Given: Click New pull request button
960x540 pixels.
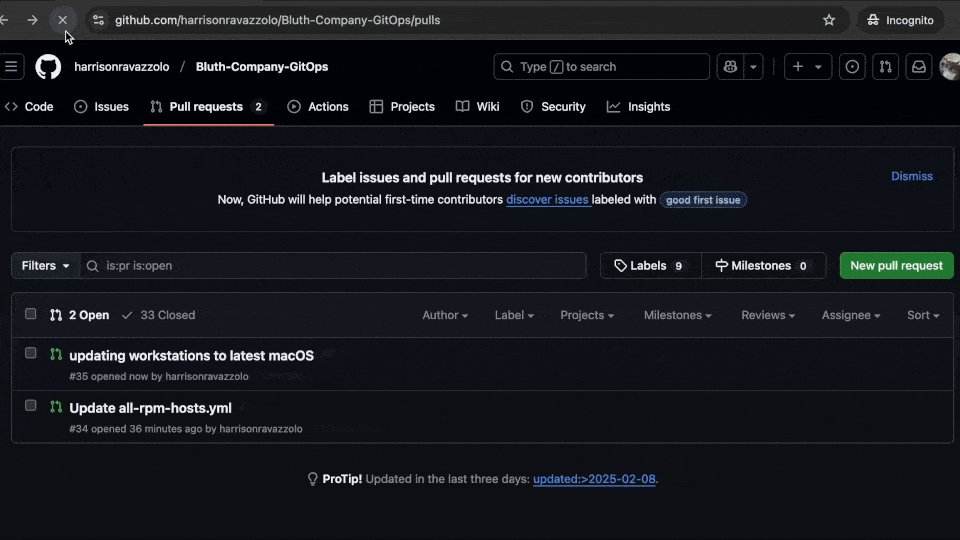Looking at the screenshot, I should tap(896, 266).
